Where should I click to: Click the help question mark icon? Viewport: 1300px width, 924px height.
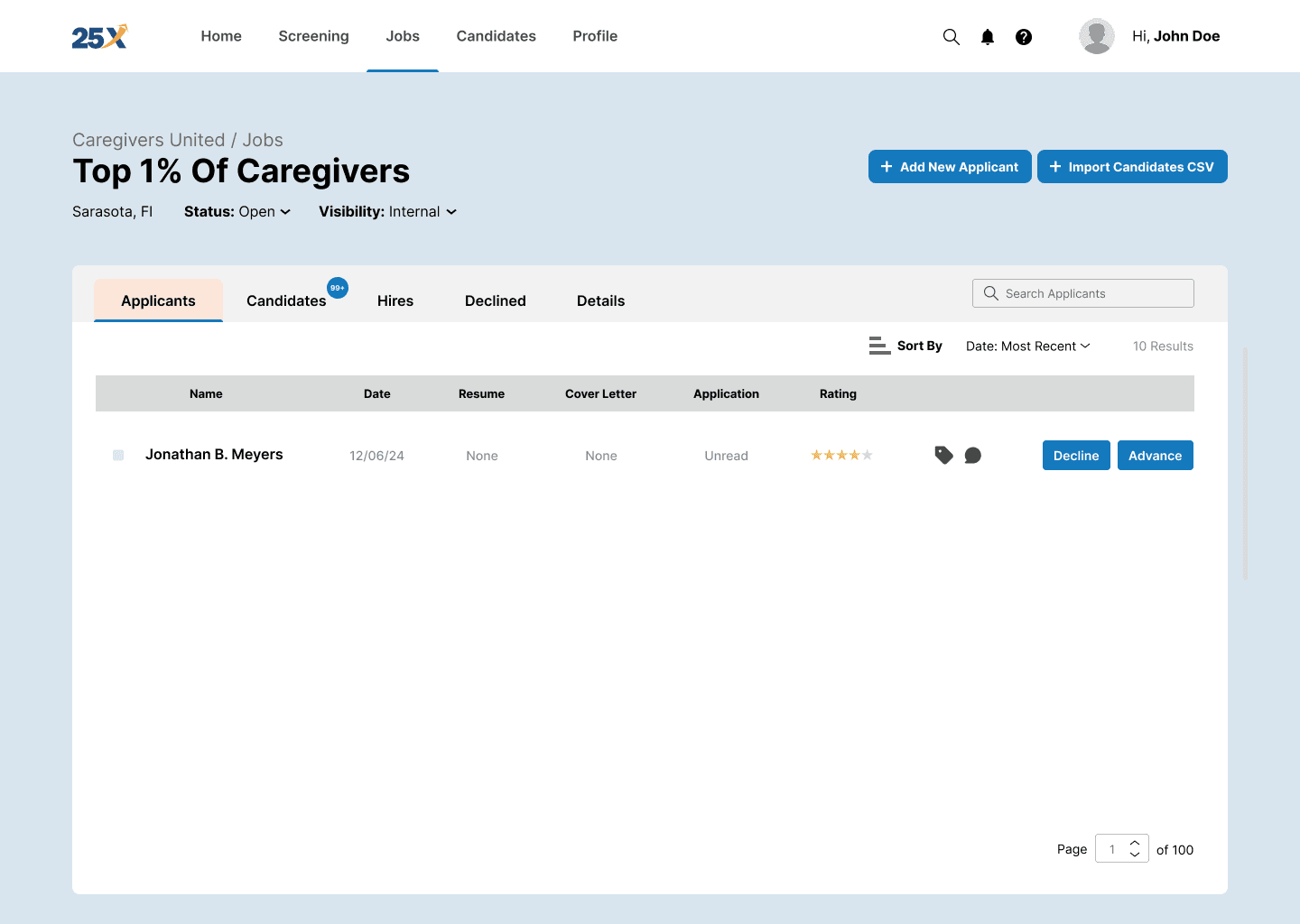[x=1023, y=37]
